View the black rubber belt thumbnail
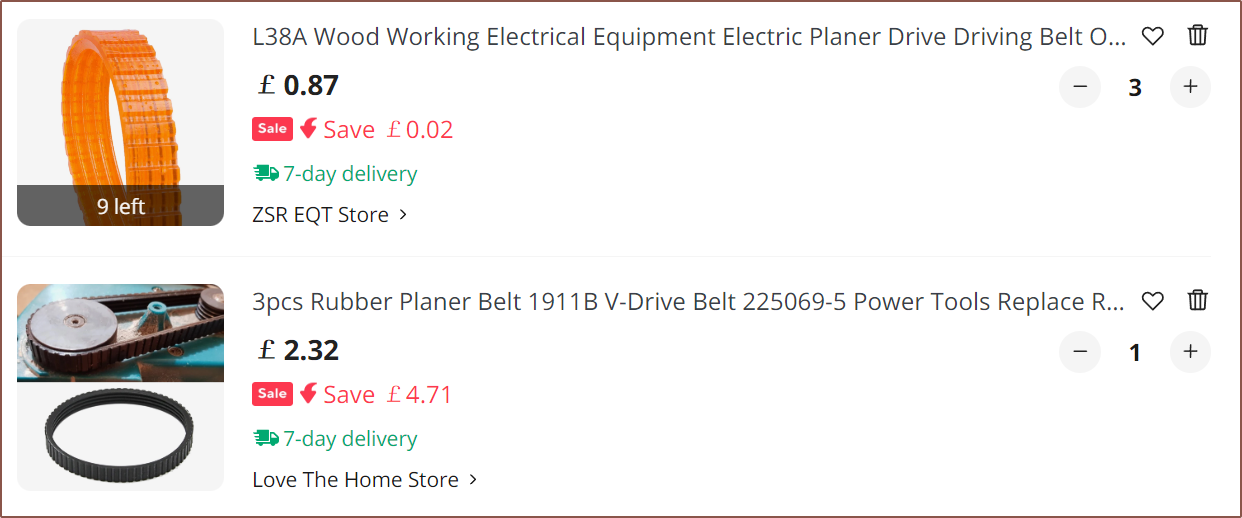This screenshot has height=518, width=1242. click(x=120, y=387)
